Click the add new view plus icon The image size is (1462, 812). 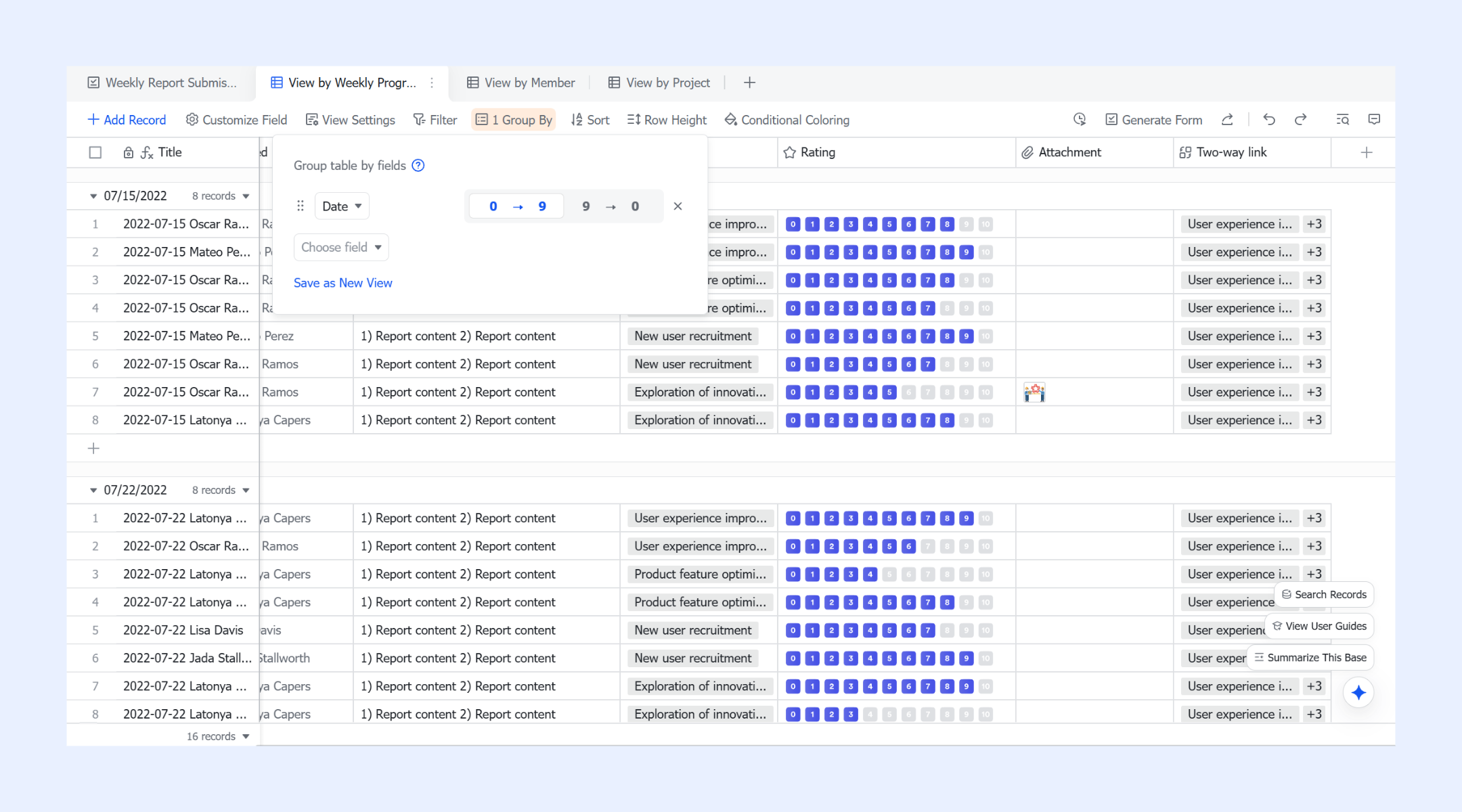coord(749,83)
